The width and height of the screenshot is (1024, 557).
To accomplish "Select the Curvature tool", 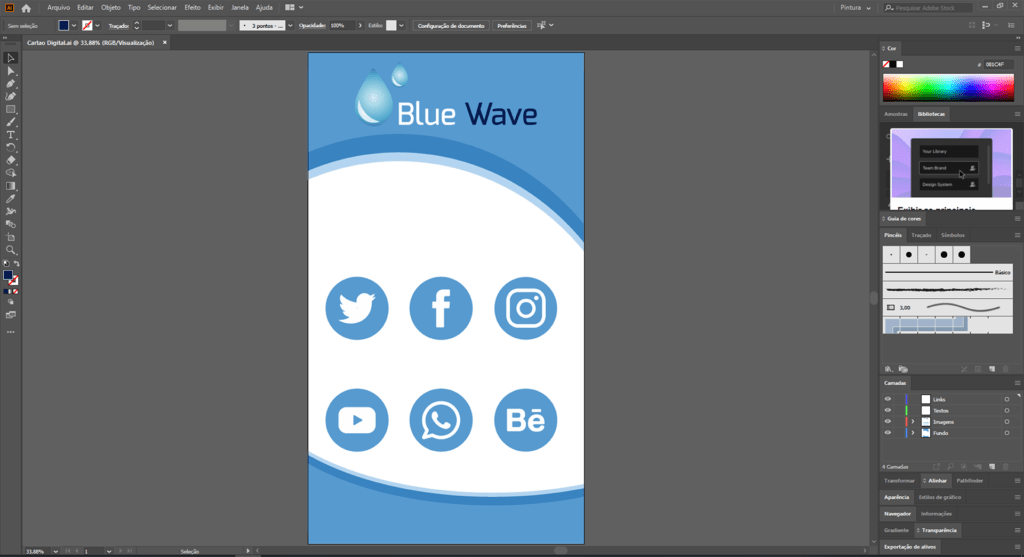I will click(10, 97).
